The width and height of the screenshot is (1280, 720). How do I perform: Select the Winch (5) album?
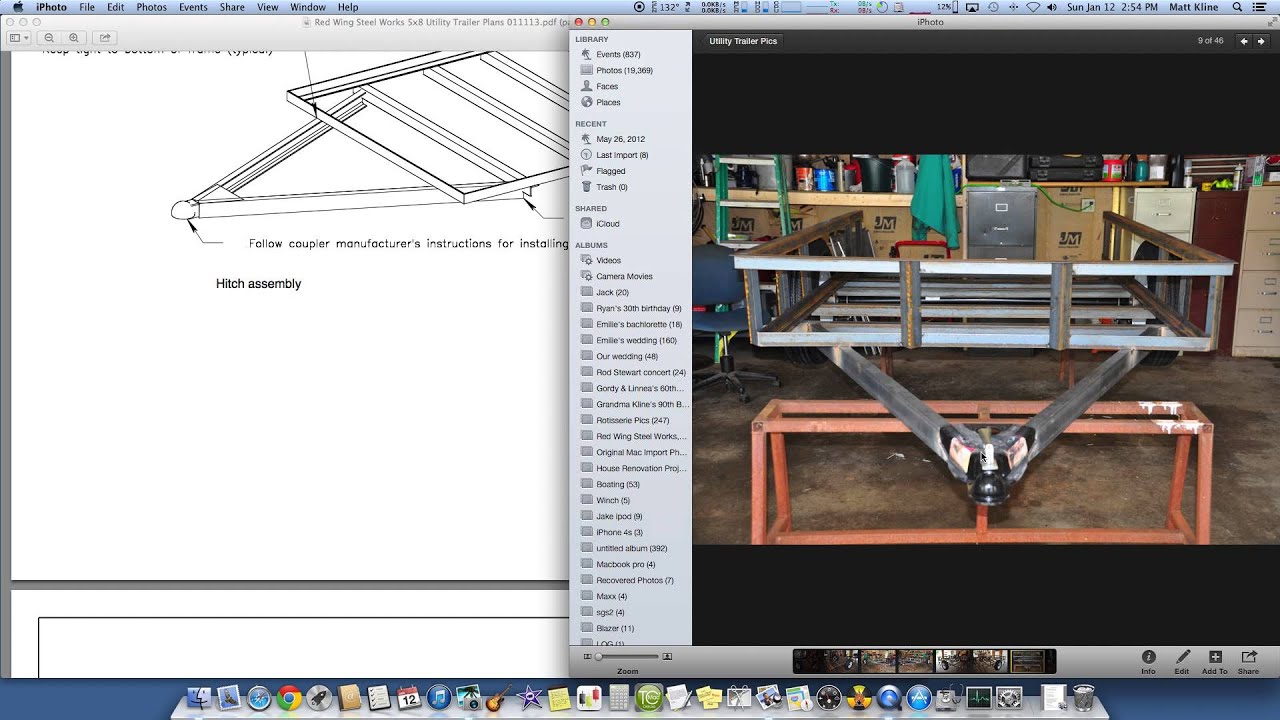[x=613, y=500]
